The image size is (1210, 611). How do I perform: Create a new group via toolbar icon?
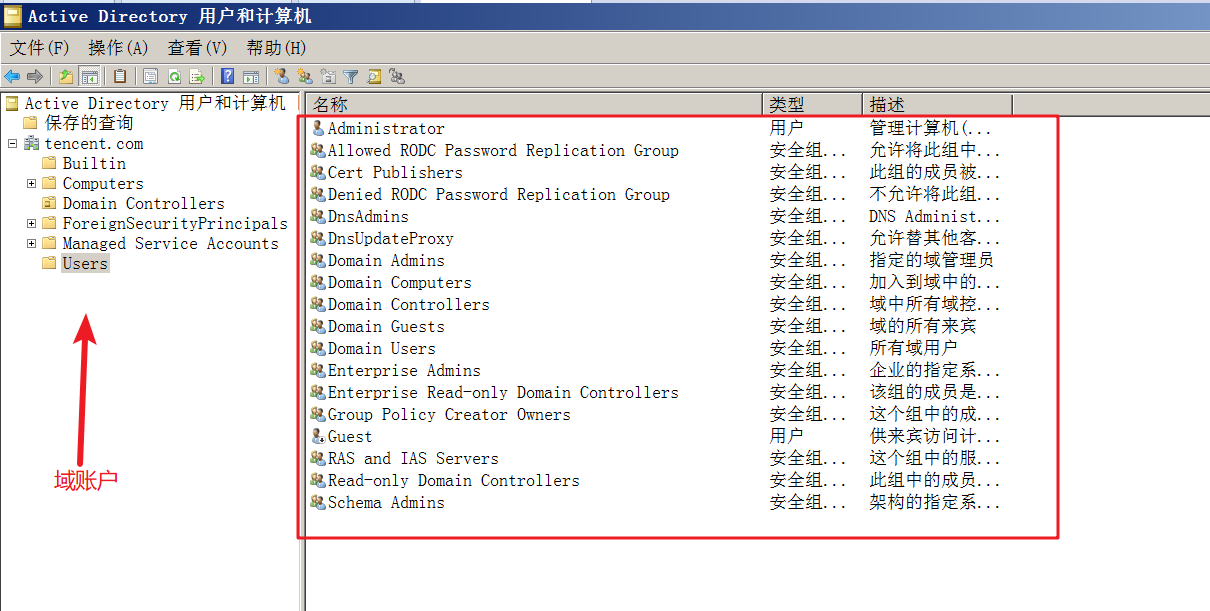[x=305, y=76]
